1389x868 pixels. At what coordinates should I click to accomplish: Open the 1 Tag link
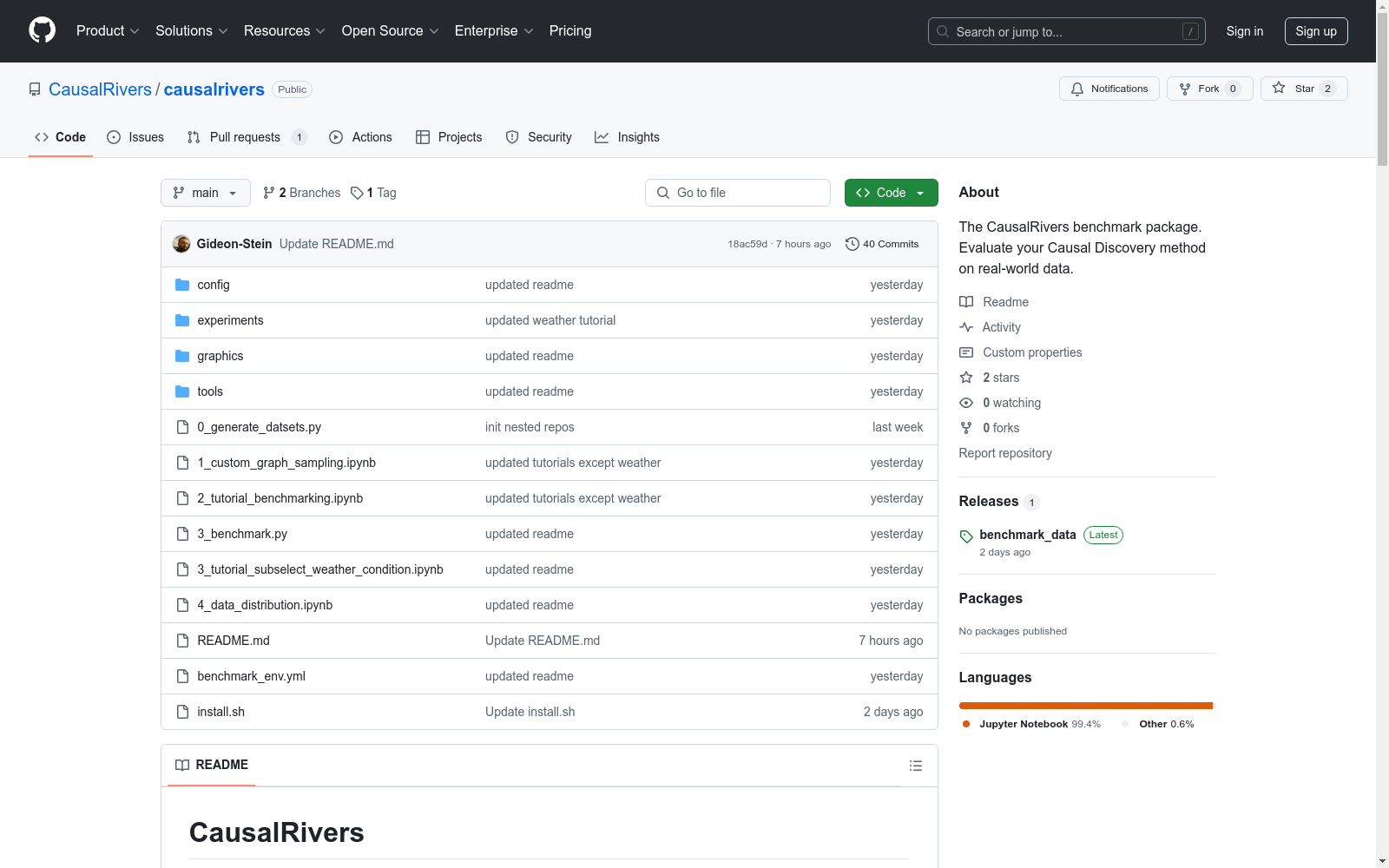point(373,193)
